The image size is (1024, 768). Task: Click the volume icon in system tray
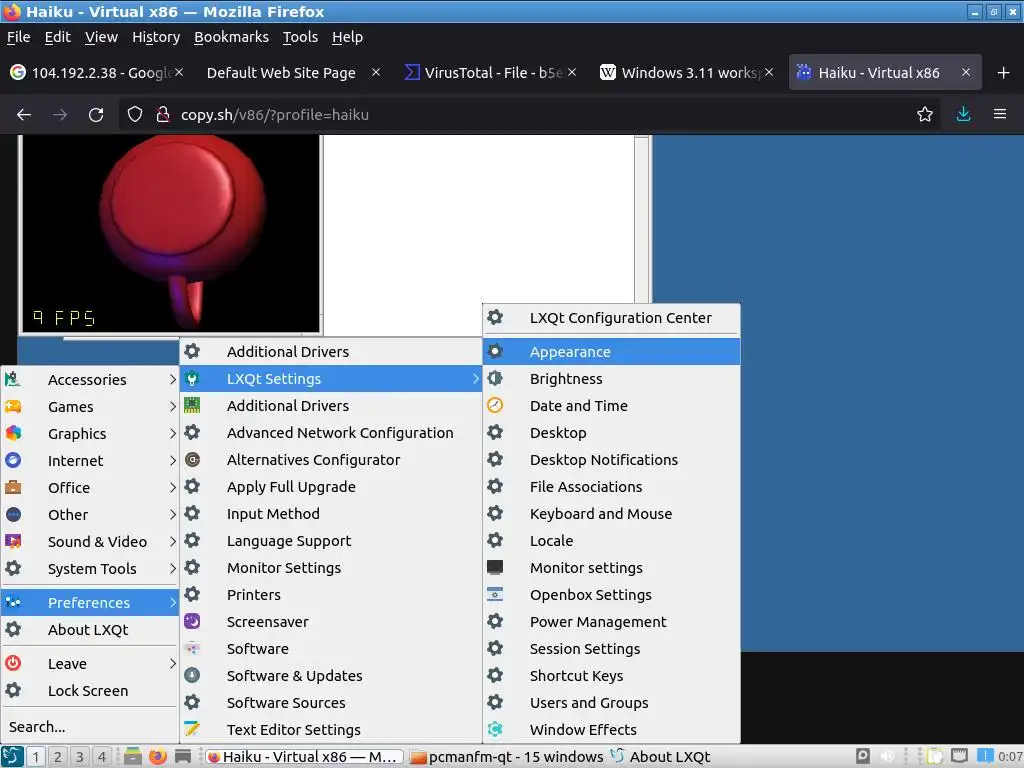[886, 756]
